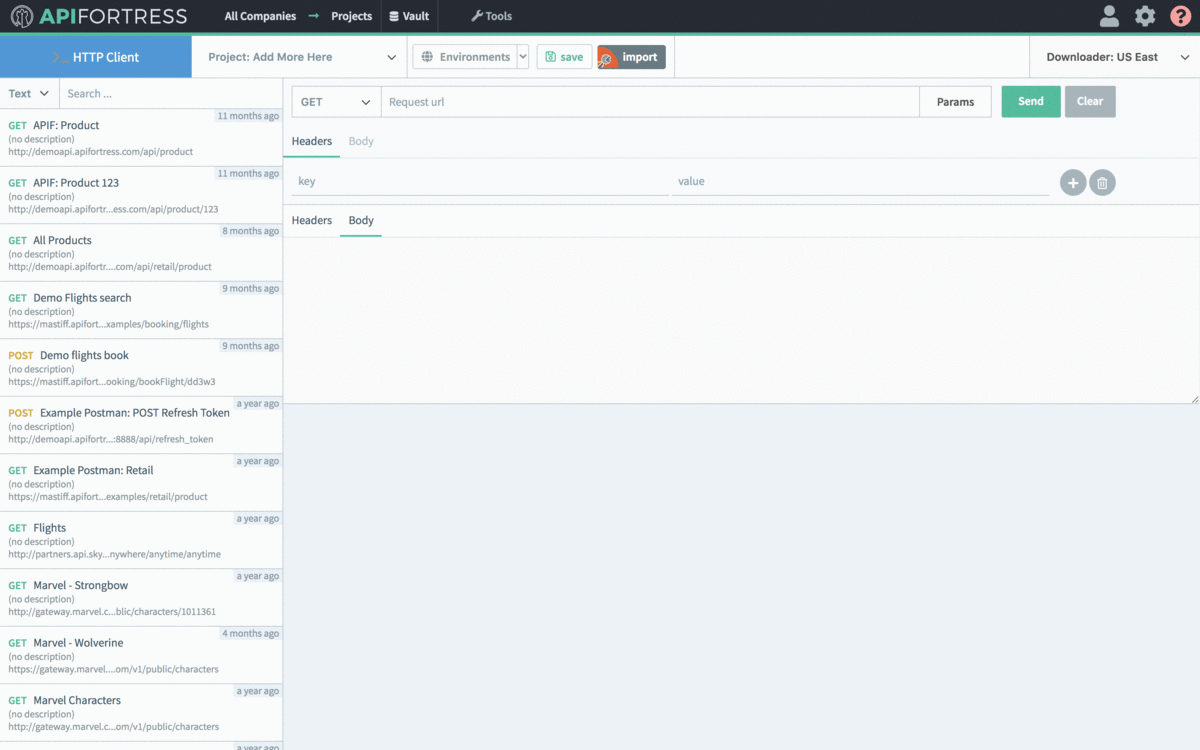
Task: Click the Send button
Action: pyautogui.click(x=1031, y=102)
